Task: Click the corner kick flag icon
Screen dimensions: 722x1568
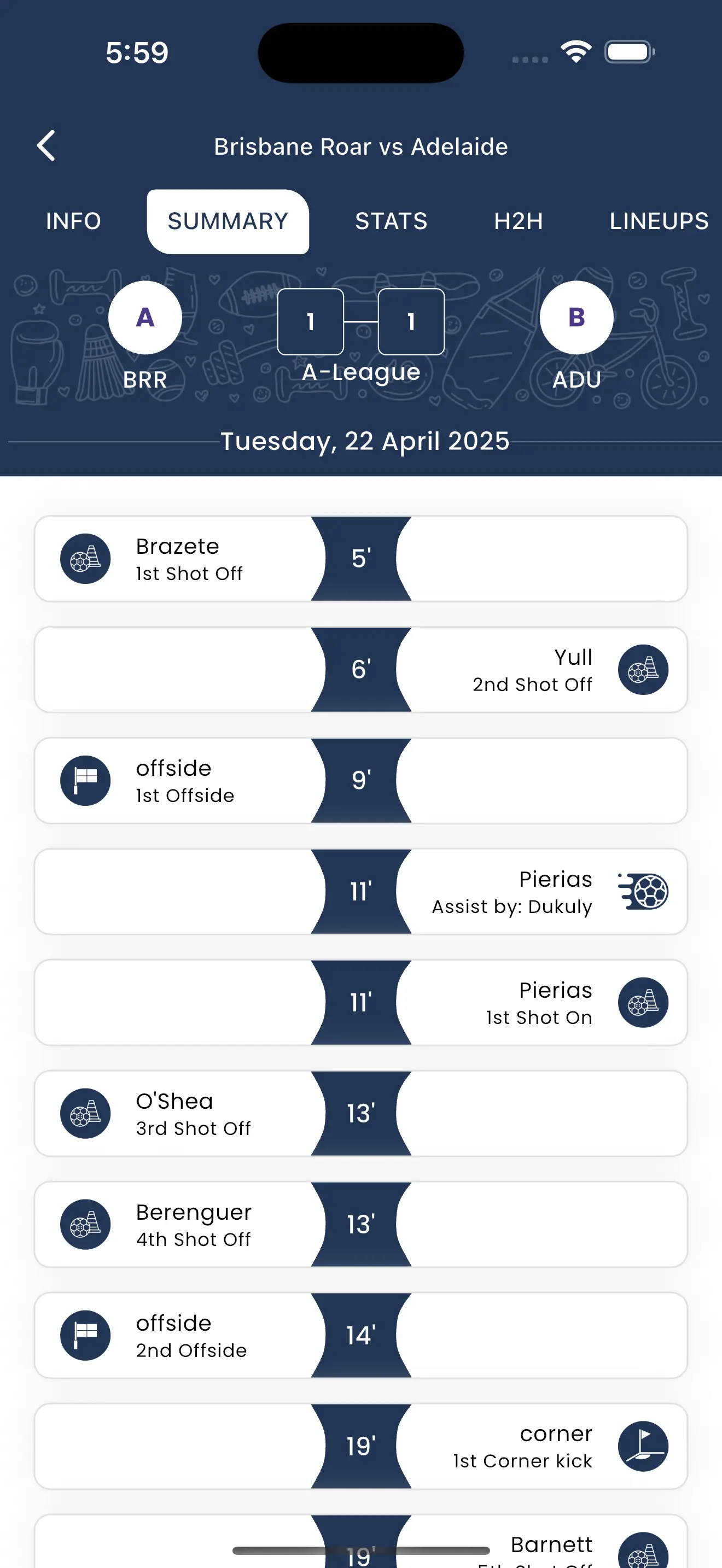Action: click(x=643, y=1446)
